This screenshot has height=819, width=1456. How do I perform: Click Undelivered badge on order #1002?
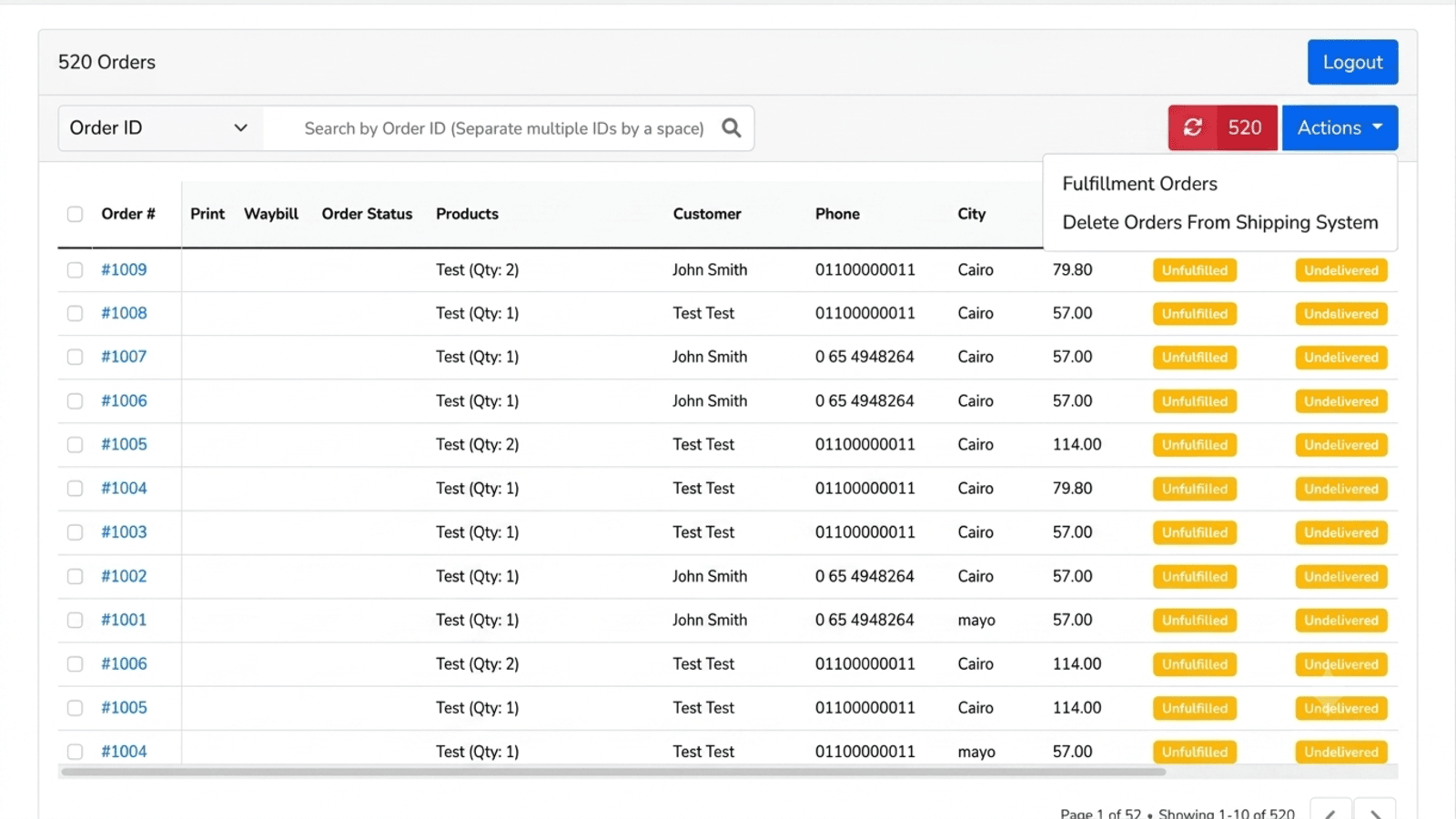coord(1341,577)
